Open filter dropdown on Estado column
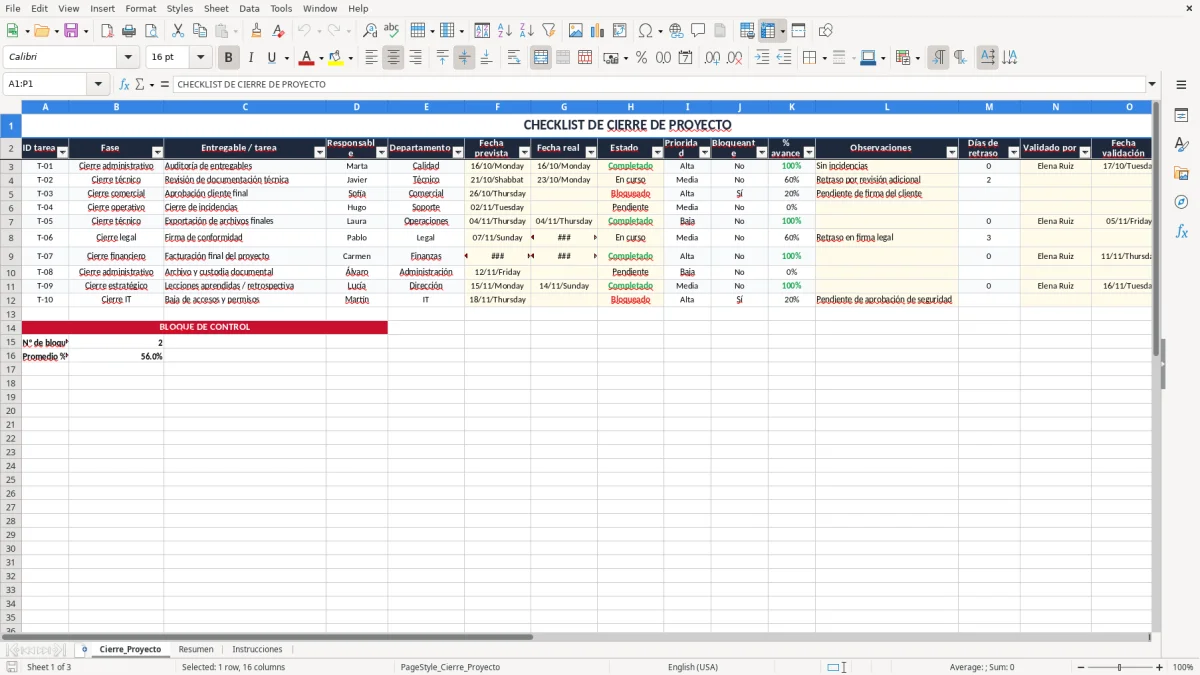The height and width of the screenshot is (675, 1200). [657, 153]
